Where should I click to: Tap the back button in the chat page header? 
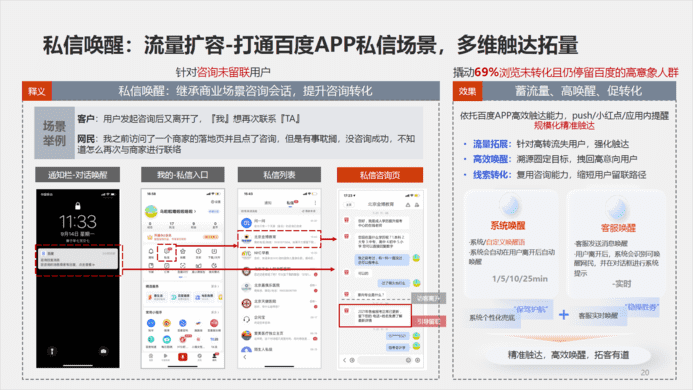point(349,205)
